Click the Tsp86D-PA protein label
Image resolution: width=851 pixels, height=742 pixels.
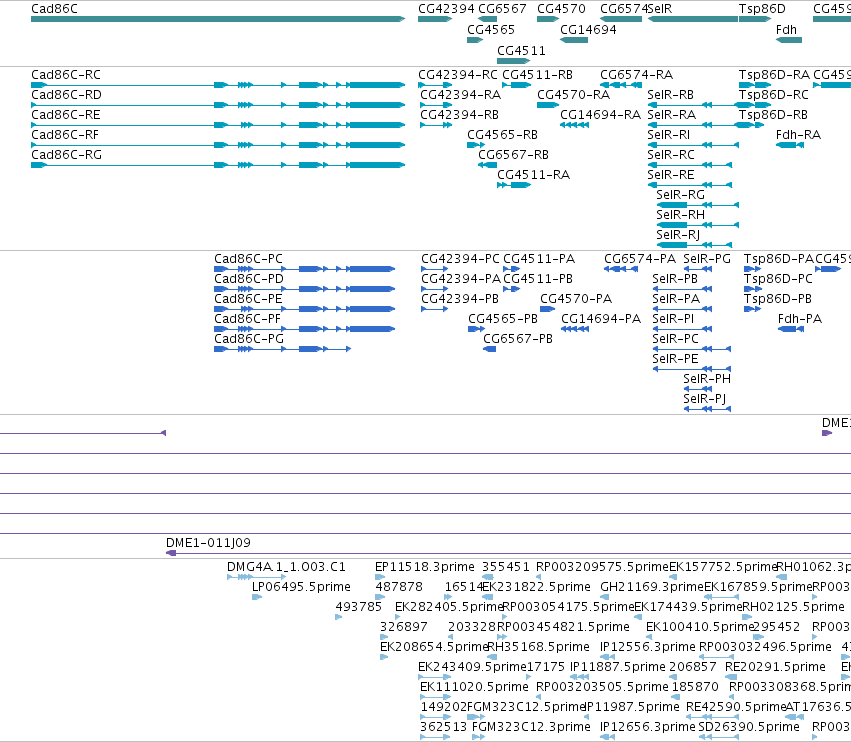click(779, 259)
